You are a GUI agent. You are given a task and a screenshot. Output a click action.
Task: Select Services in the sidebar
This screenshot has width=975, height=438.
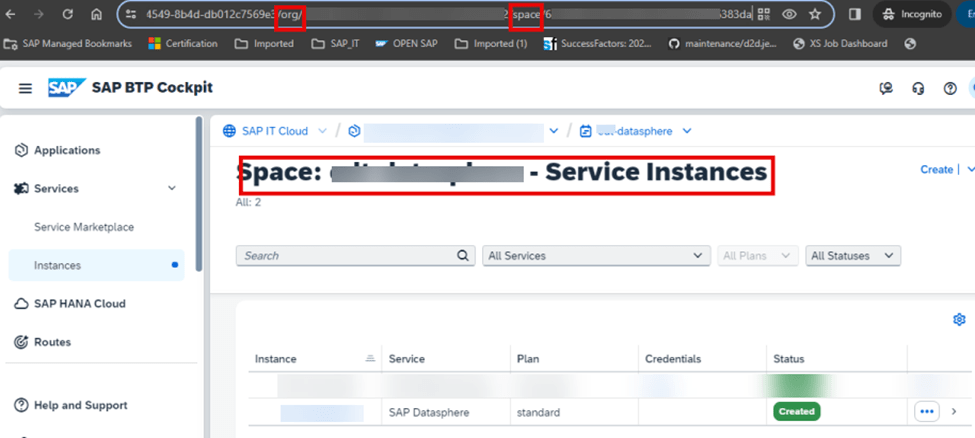tap(55, 189)
